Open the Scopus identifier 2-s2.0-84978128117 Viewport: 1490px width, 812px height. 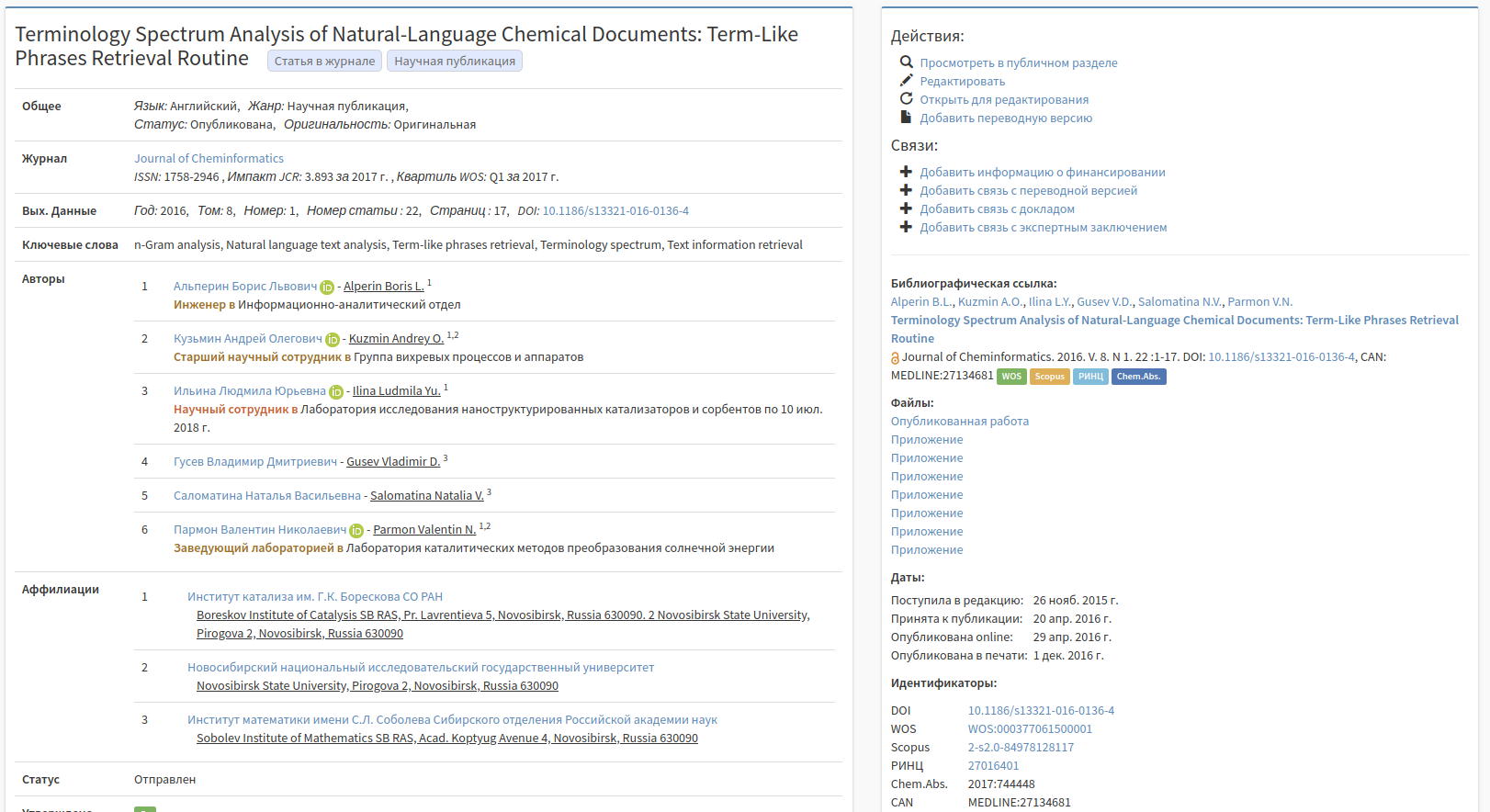pyautogui.click(x=1020, y=748)
